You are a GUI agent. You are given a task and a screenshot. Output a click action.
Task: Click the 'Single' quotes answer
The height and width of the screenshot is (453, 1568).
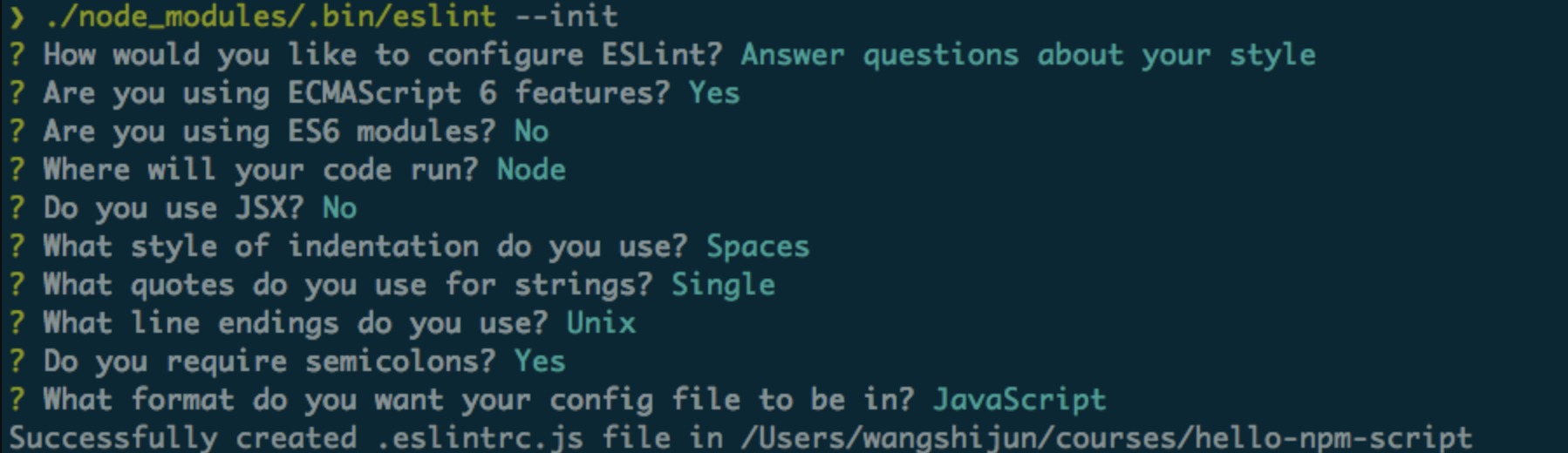tap(723, 285)
